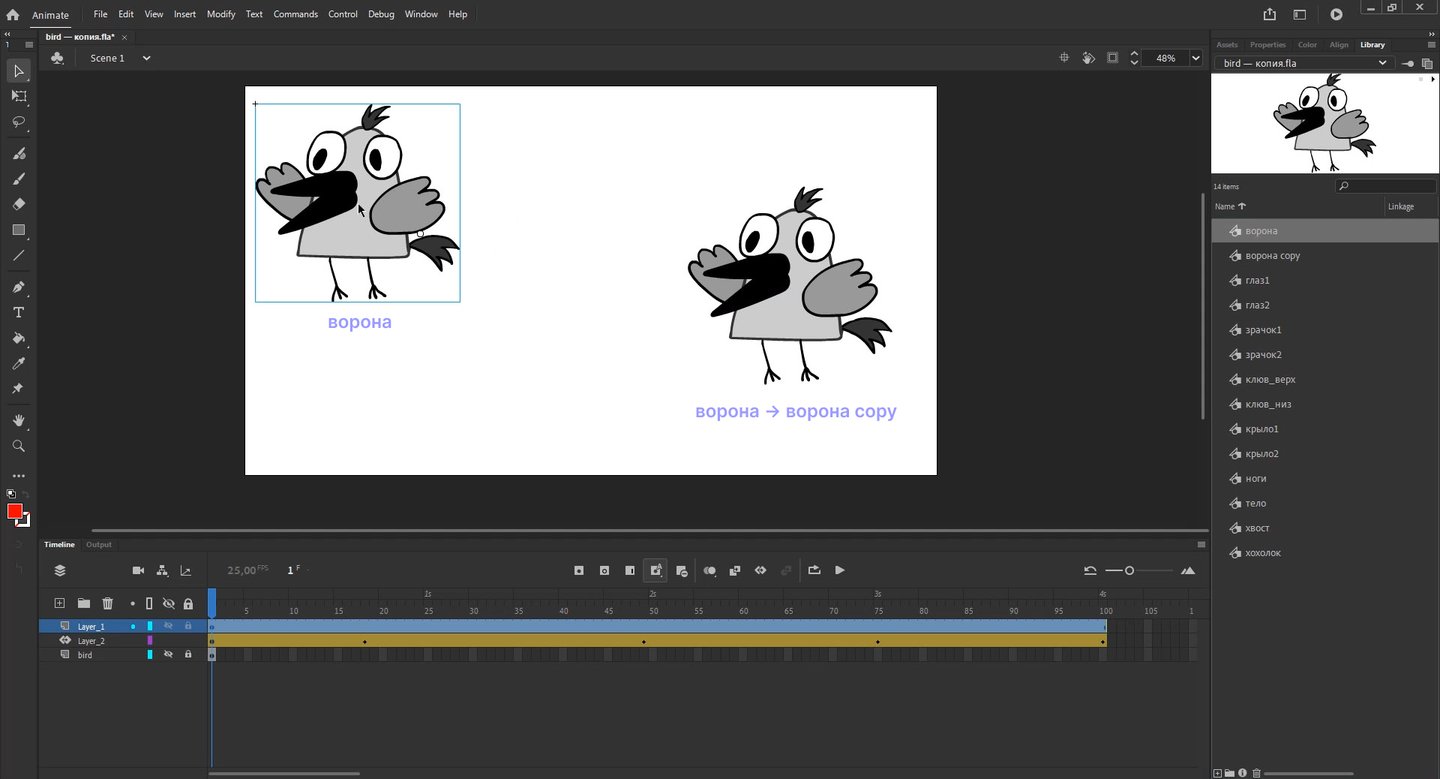Viewport: 1440px width, 779px height.
Task: Toggle visibility of the bird layer
Action: coord(168,654)
